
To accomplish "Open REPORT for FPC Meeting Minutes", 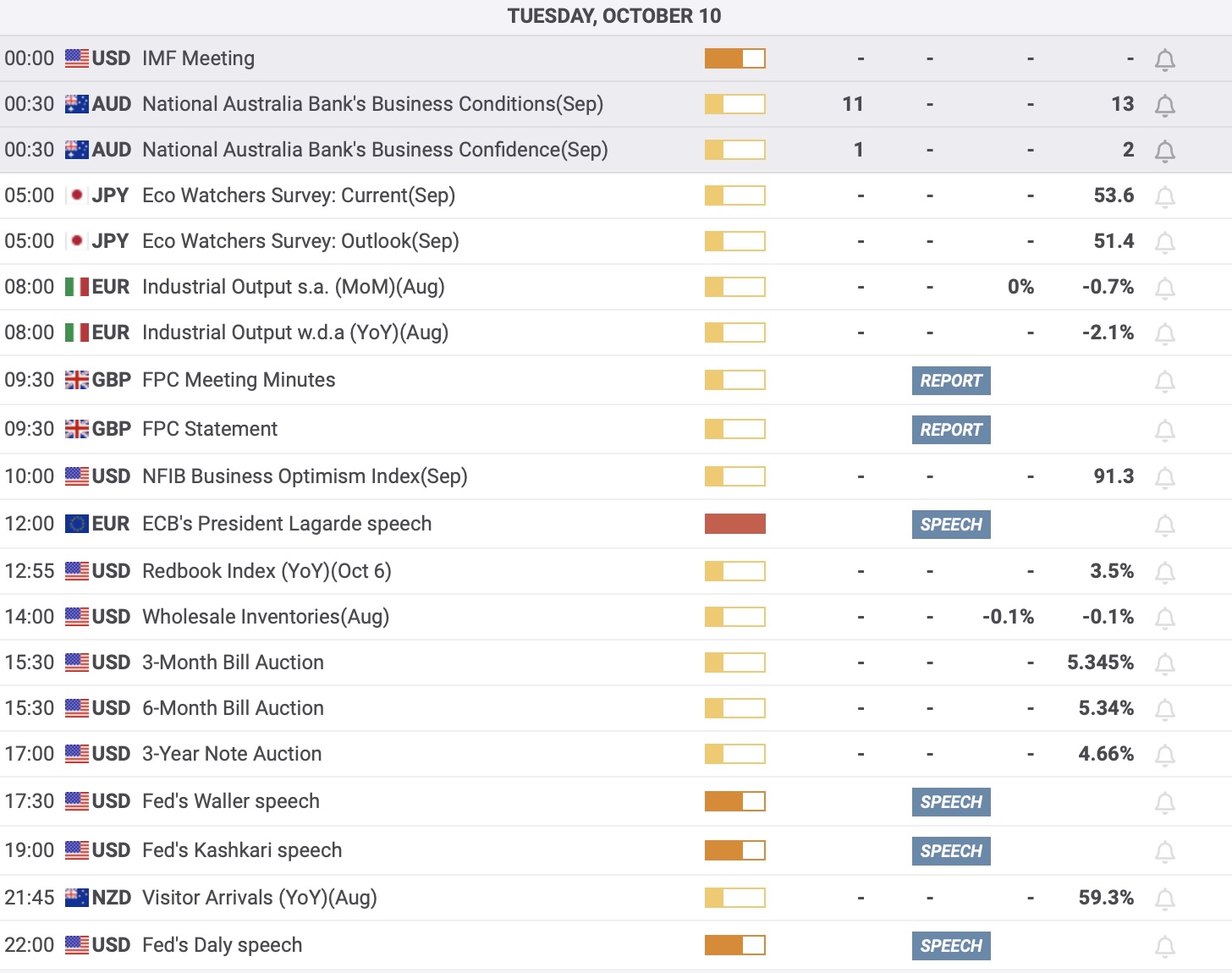I will [950, 381].
